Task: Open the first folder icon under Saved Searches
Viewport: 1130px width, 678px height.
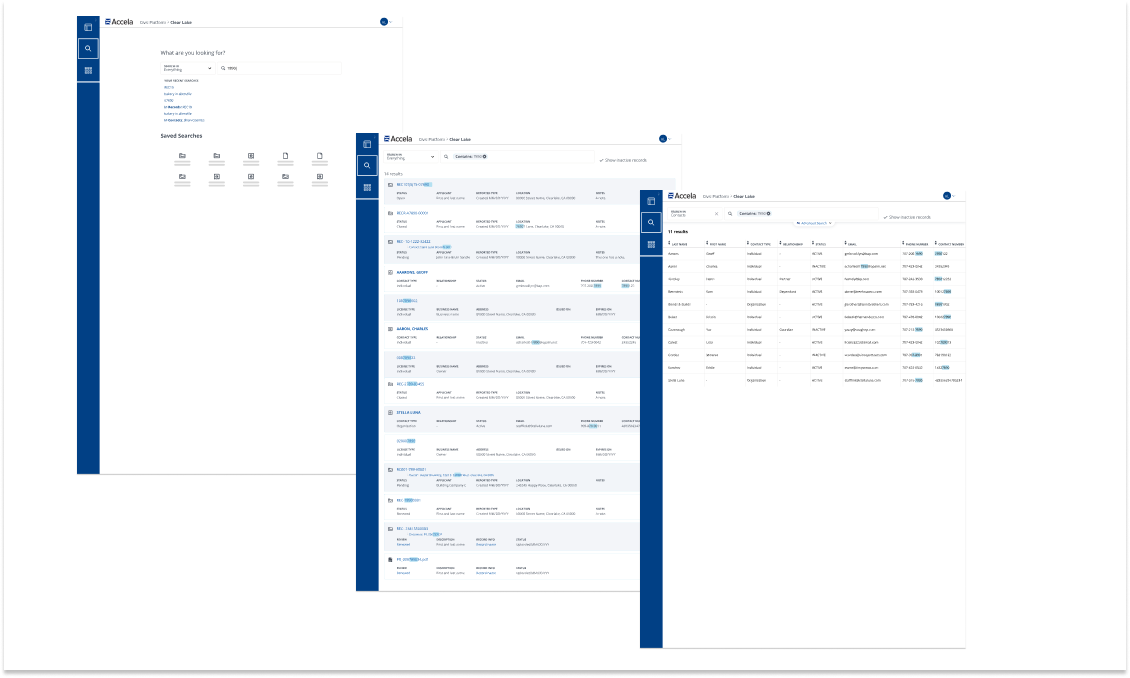Action: (x=182, y=156)
